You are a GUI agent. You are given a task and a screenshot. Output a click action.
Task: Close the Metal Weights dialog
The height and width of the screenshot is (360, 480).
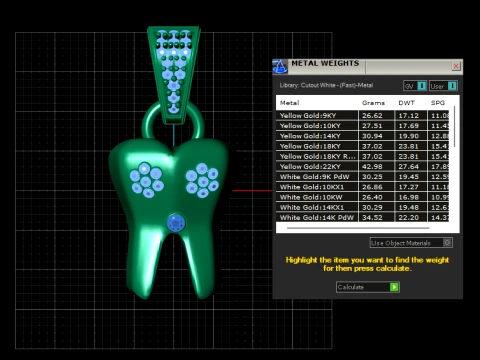(456, 66)
